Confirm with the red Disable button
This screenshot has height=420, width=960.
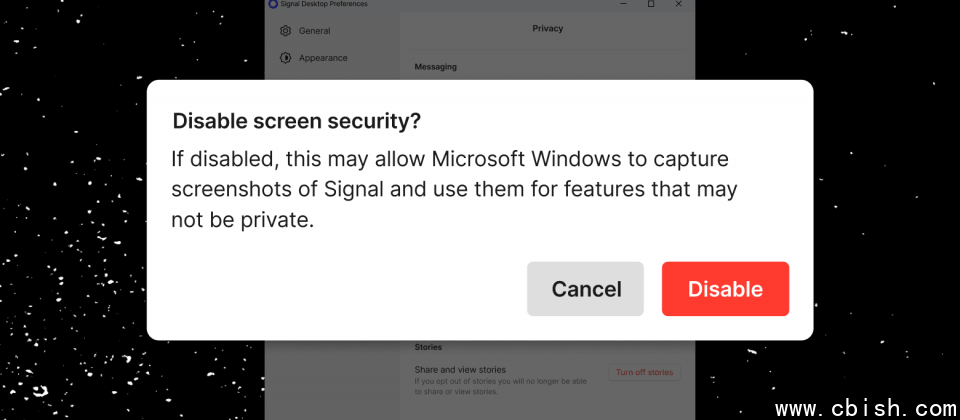[726, 289]
